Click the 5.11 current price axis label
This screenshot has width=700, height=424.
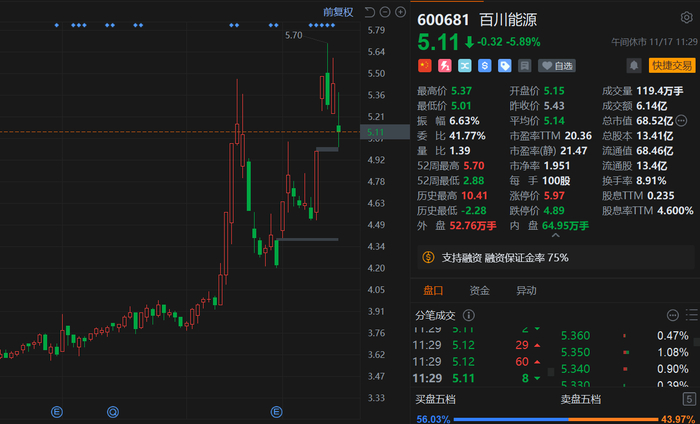click(384, 132)
